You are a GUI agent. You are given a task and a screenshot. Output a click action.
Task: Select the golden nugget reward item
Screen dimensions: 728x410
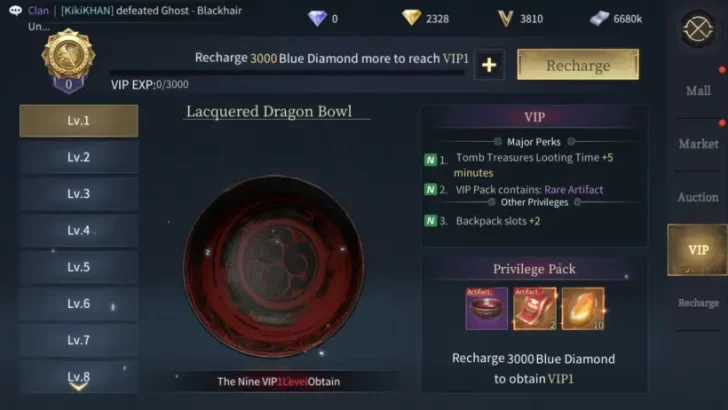coord(583,309)
